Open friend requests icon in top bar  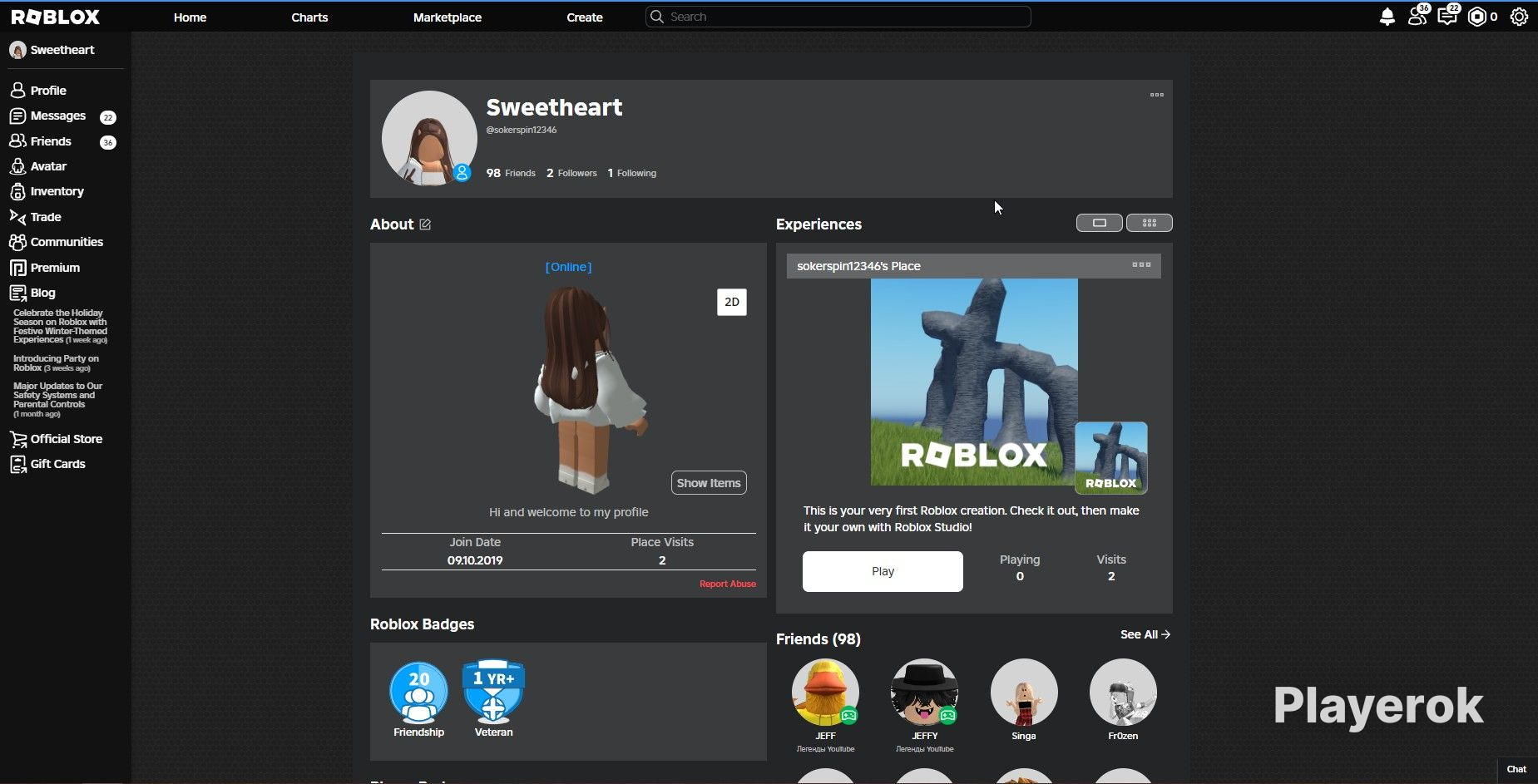(x=1417, y=16)
